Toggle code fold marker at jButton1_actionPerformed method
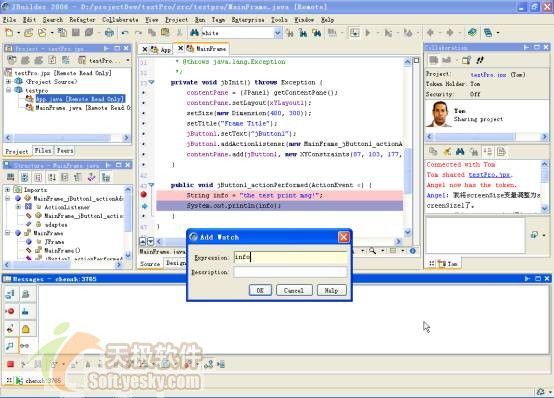The width and height of the screenshot is (554, 398). coord(151,185)
